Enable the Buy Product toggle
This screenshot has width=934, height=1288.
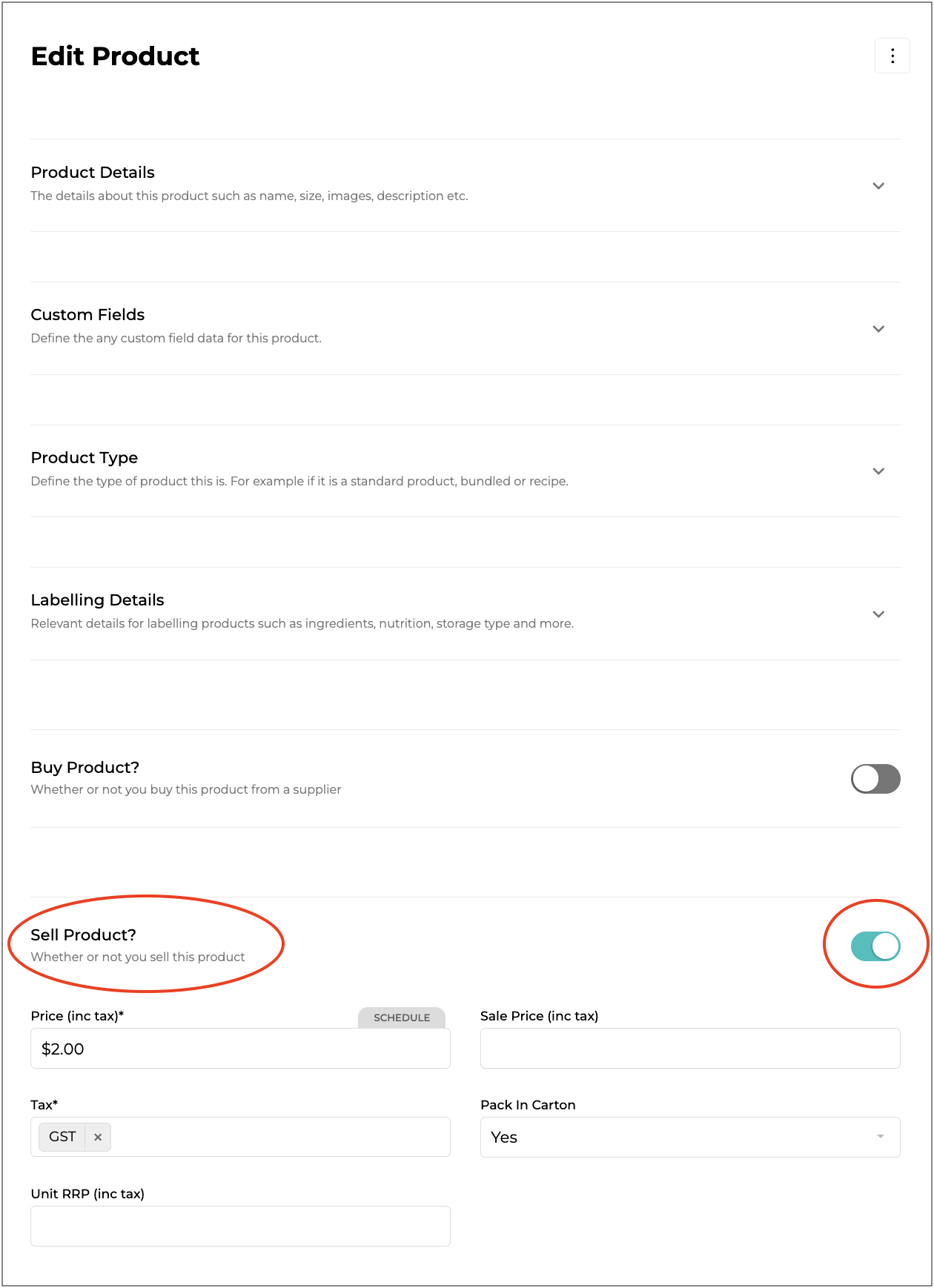[x=875, y=779]
